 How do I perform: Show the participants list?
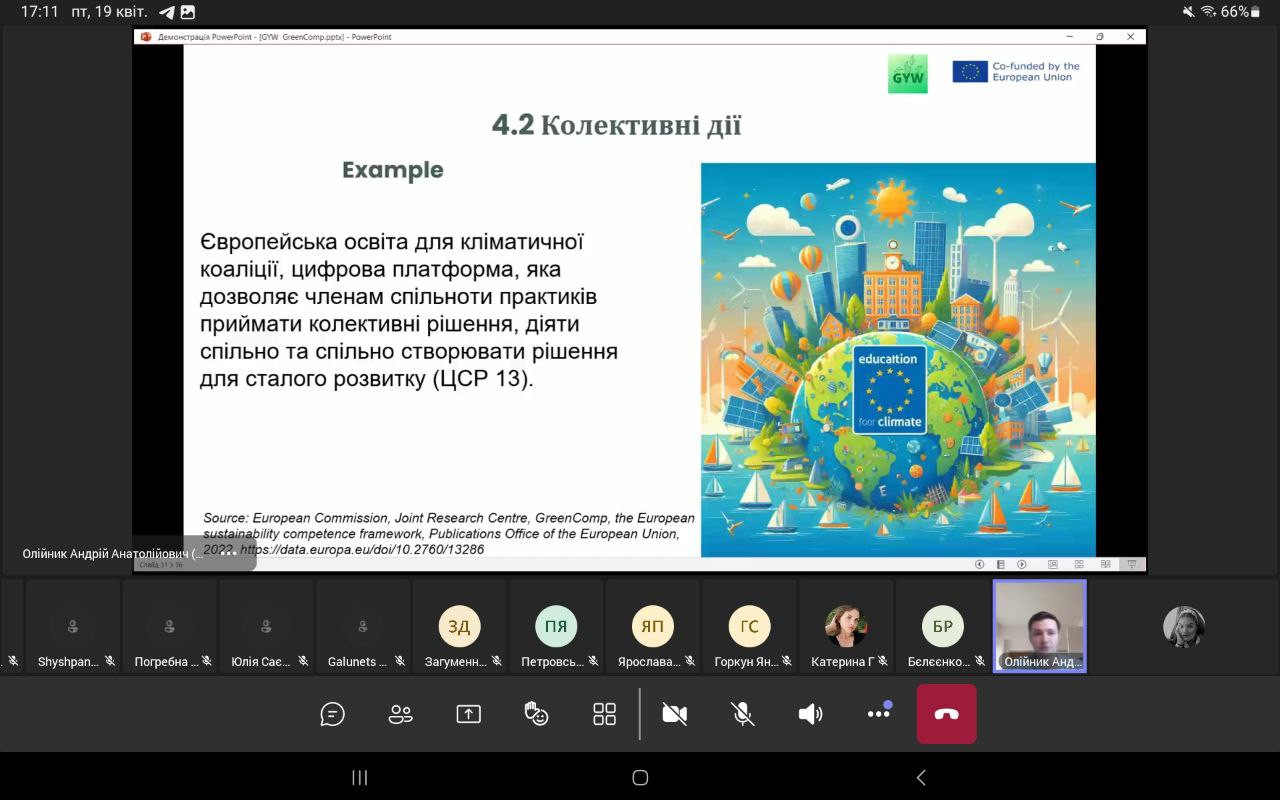400,714
